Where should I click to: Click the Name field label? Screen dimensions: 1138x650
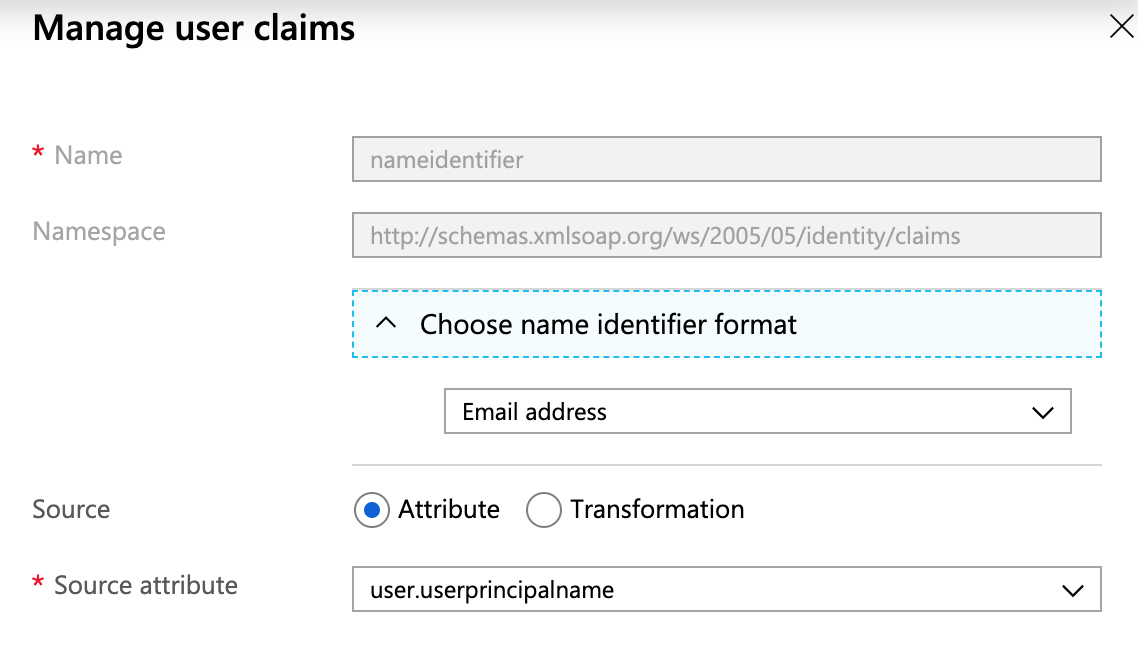(x=89, y=155)
